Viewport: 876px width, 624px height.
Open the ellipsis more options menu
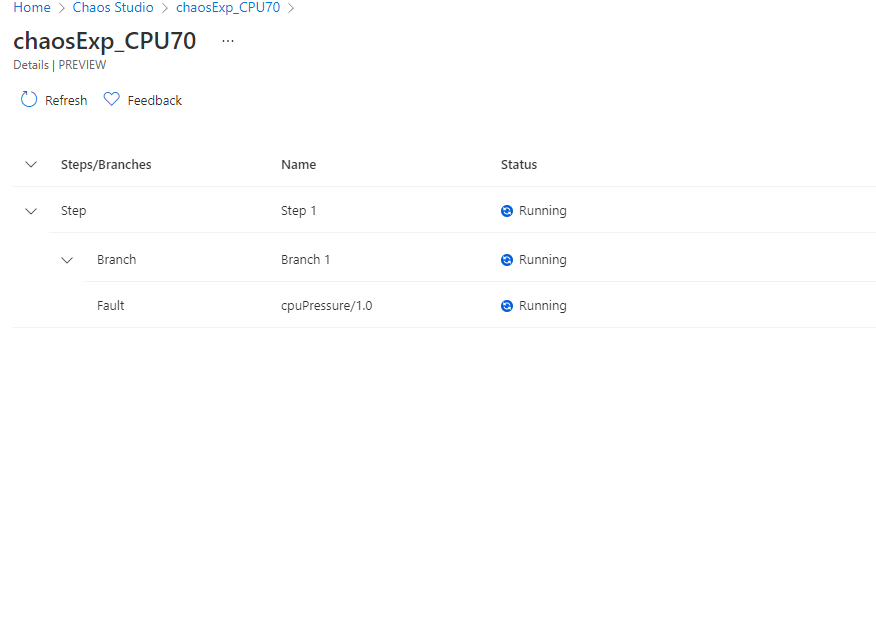click(228, 41)
